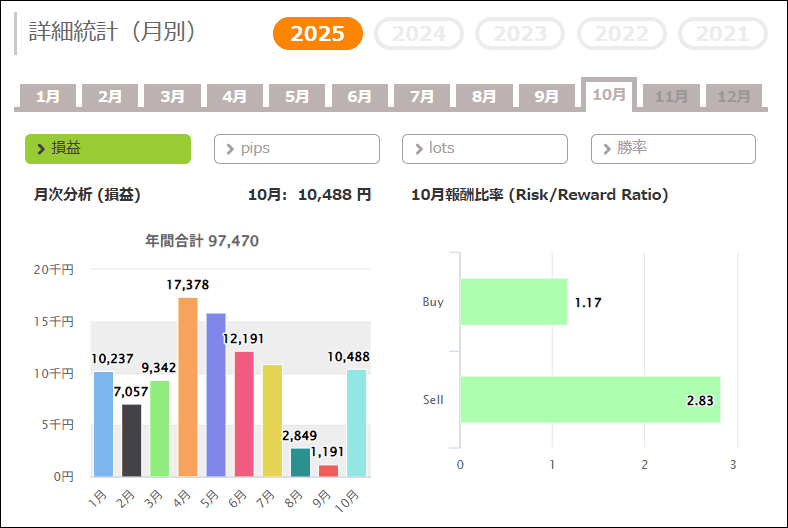Click the 10月 active month tab
This screenshot has height=528, width=788.
tap(609, 95)
